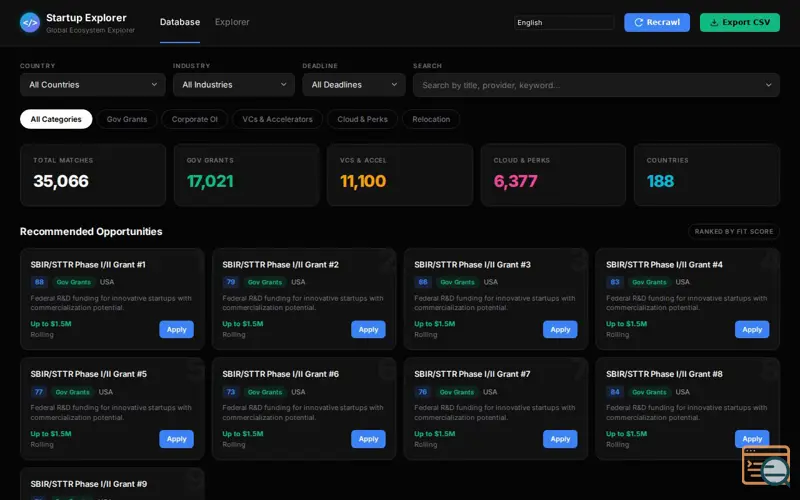Viewport: 800px width, 500px height.
Task: Click the Gov Grants tag on Grant #7
Action: click(x=457, y=392)
